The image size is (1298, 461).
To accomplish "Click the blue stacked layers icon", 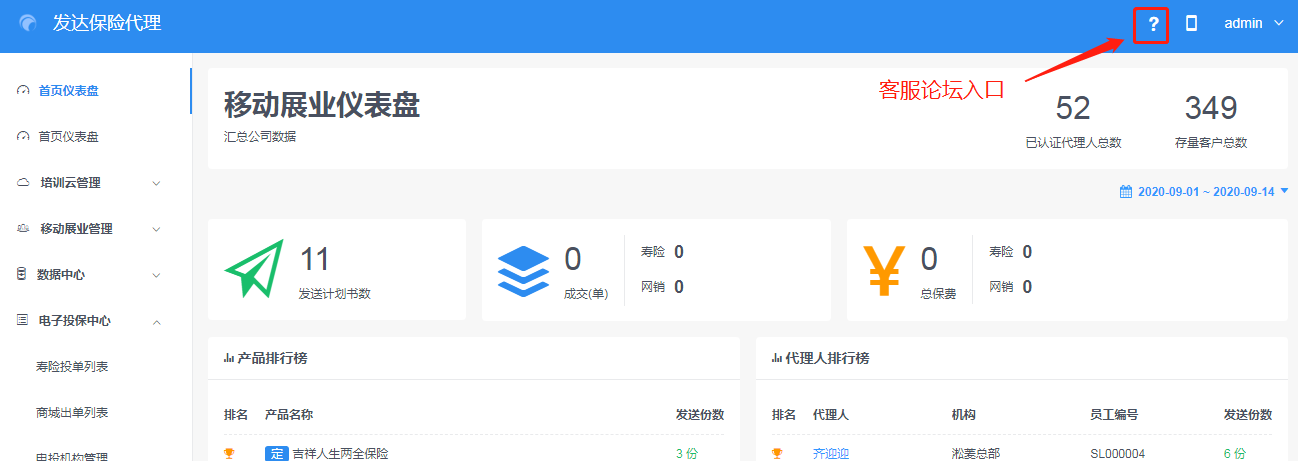I will point(523,270).
